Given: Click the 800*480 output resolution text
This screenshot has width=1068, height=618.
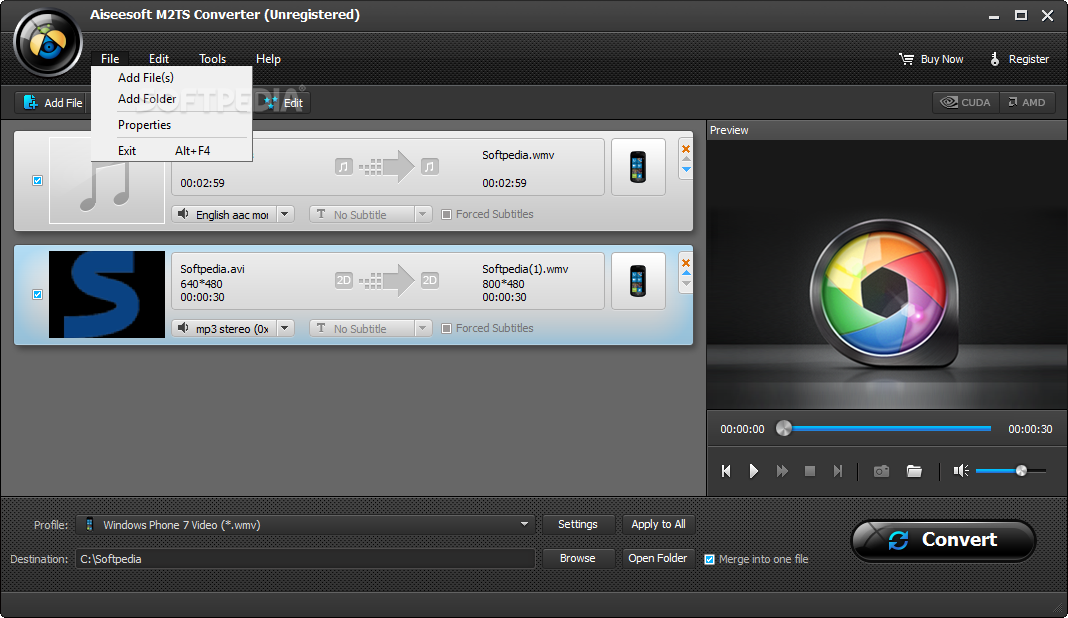Looking at the screenshot, I should 503,284.
